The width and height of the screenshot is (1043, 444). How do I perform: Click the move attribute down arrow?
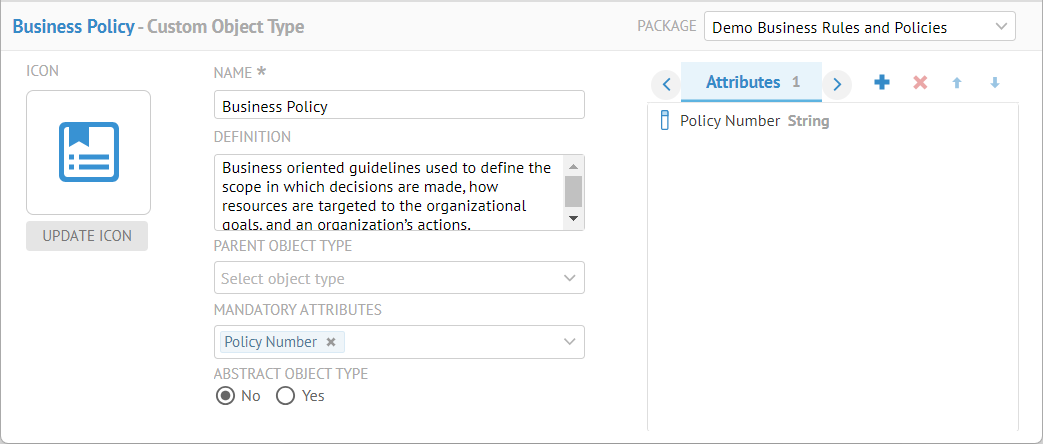(x=994, y=83)
